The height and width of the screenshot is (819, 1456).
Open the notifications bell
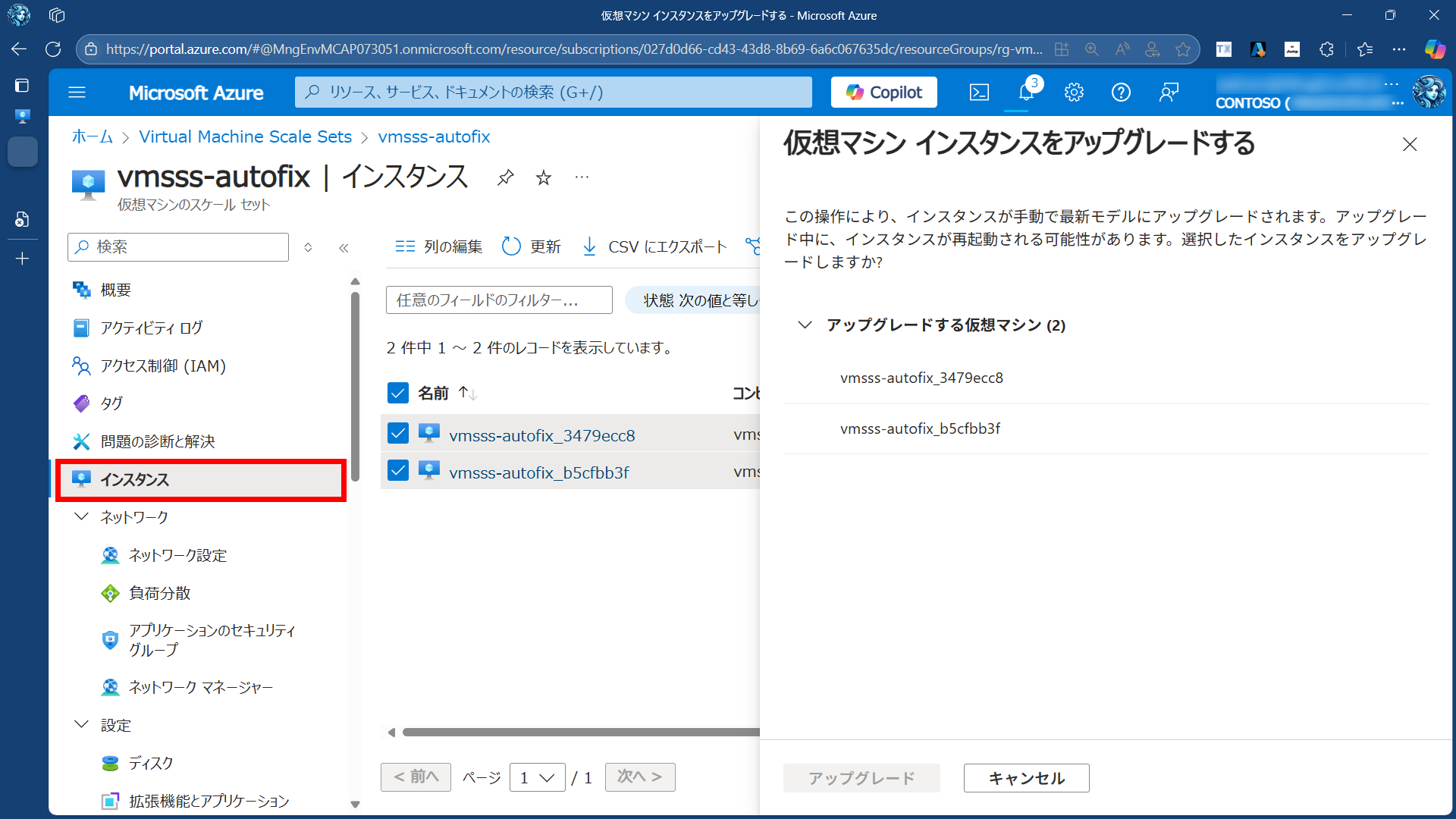pyautogui.click(x=1026, y=93)
